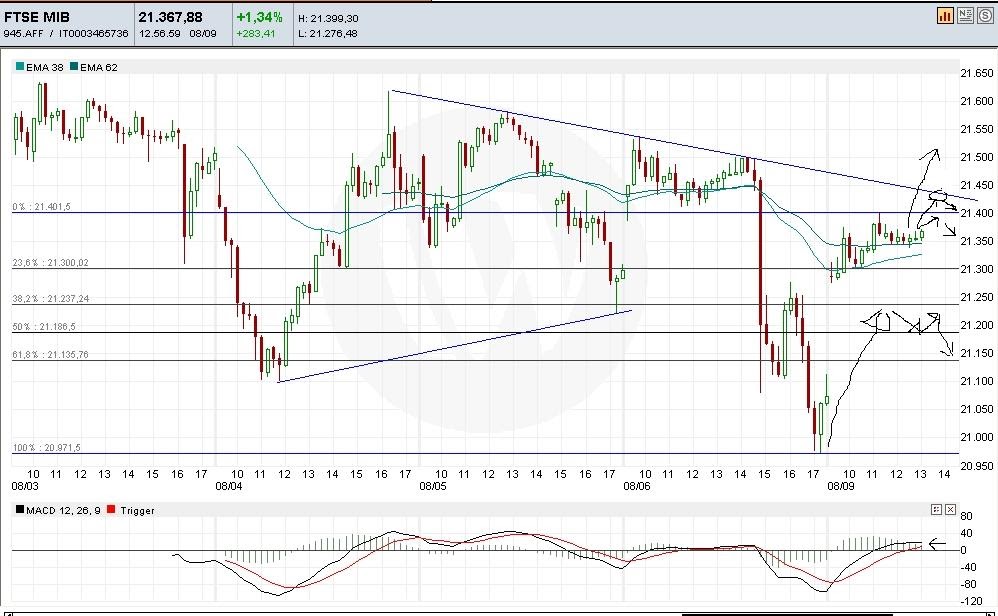Click the 100% : 20.971,5 Fibonacci label
This screenshot has width=998, height=616.
pyautogui.click(x=46, y=448)
